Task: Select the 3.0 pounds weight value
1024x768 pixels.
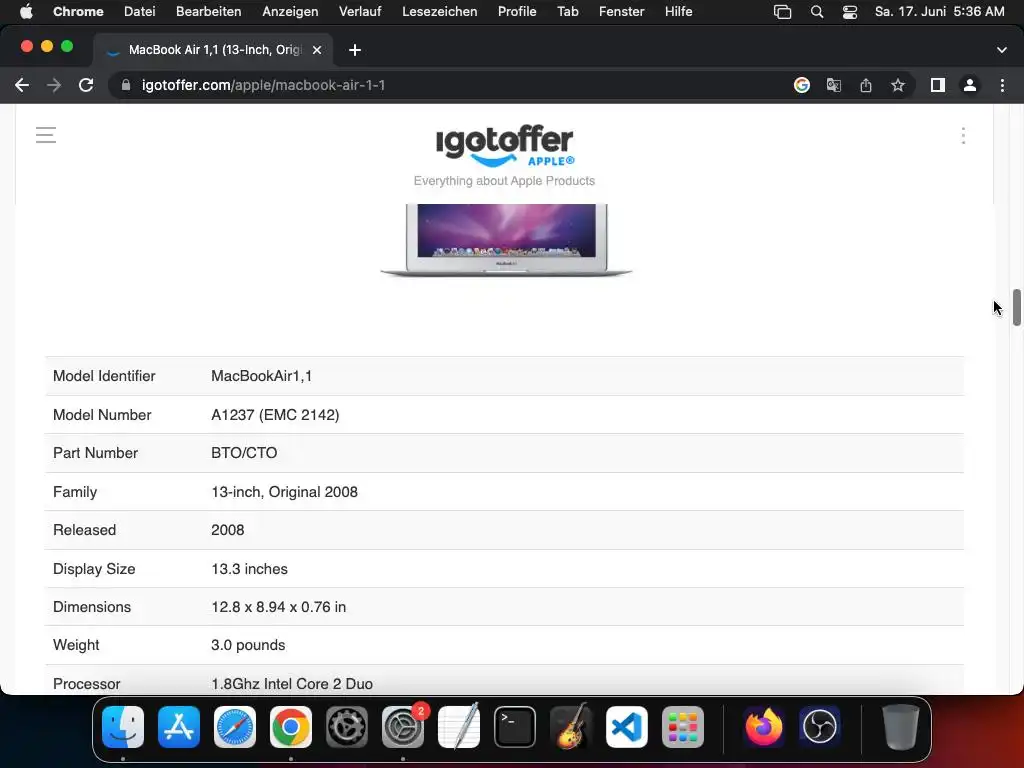Action: 248,645
